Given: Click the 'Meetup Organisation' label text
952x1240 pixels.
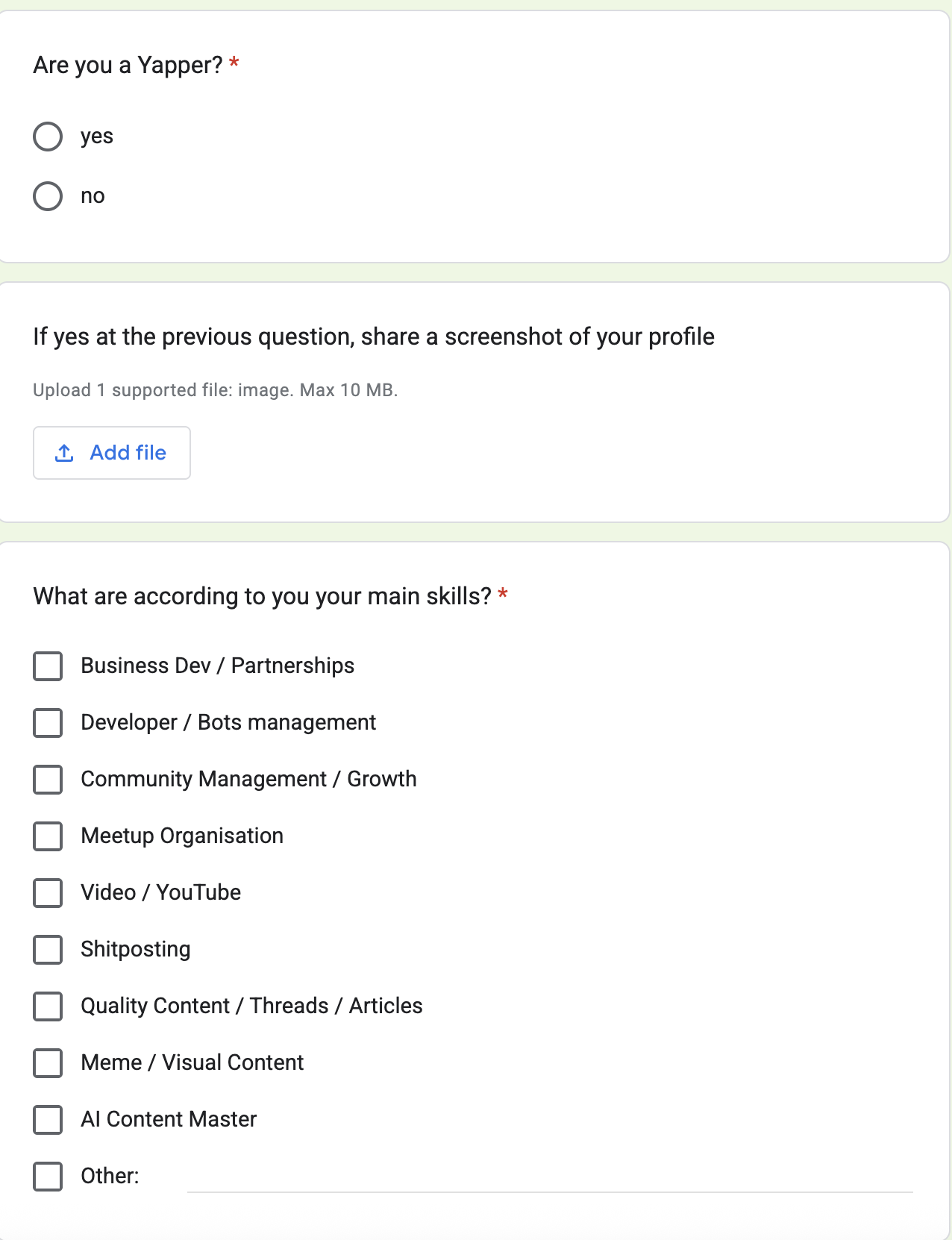Looking at the screenshot, I should point(182,836).
